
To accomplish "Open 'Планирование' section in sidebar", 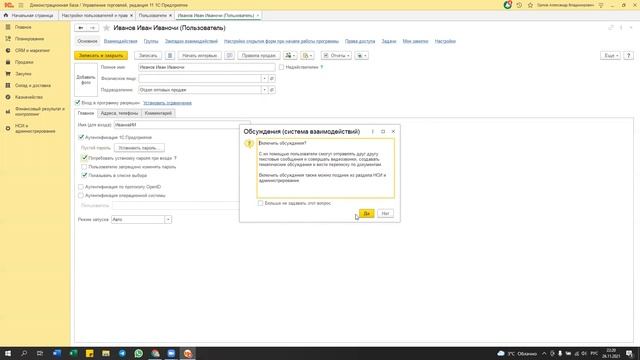I will tap(29, 39).
